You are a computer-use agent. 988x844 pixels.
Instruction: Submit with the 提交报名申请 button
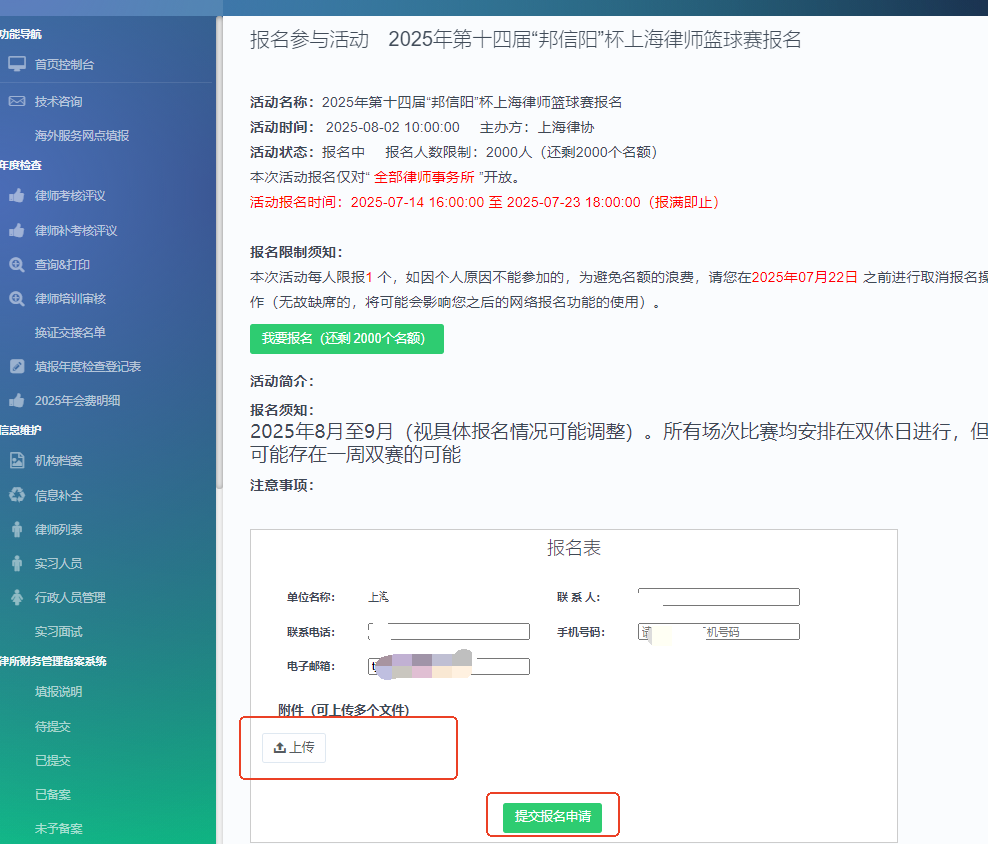click(552, 817)
